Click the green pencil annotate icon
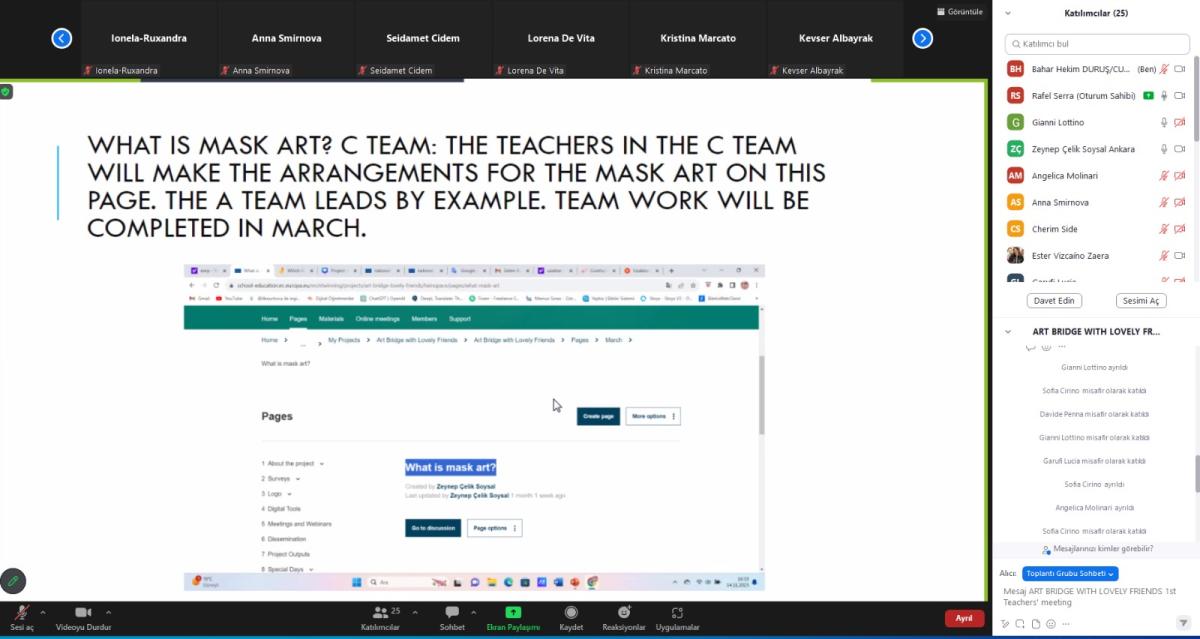Image resolution: width=1200 pixels, height=639 pixels. pos(13,580)
